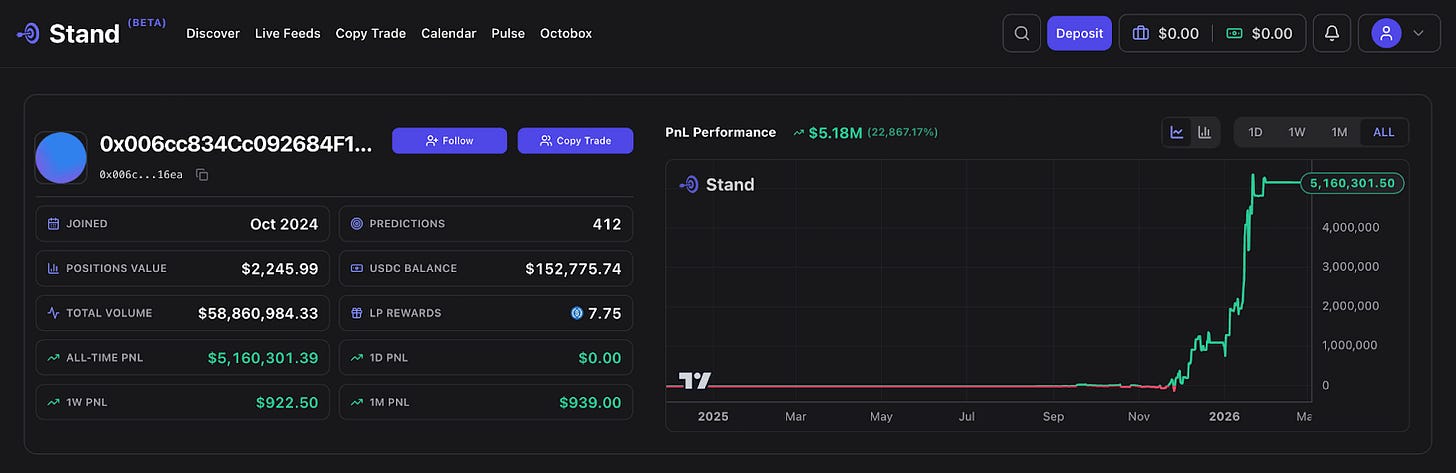The image size is (1456, 473).
Task: Open notifications bell icon
Action: (x=1332, y=33)
